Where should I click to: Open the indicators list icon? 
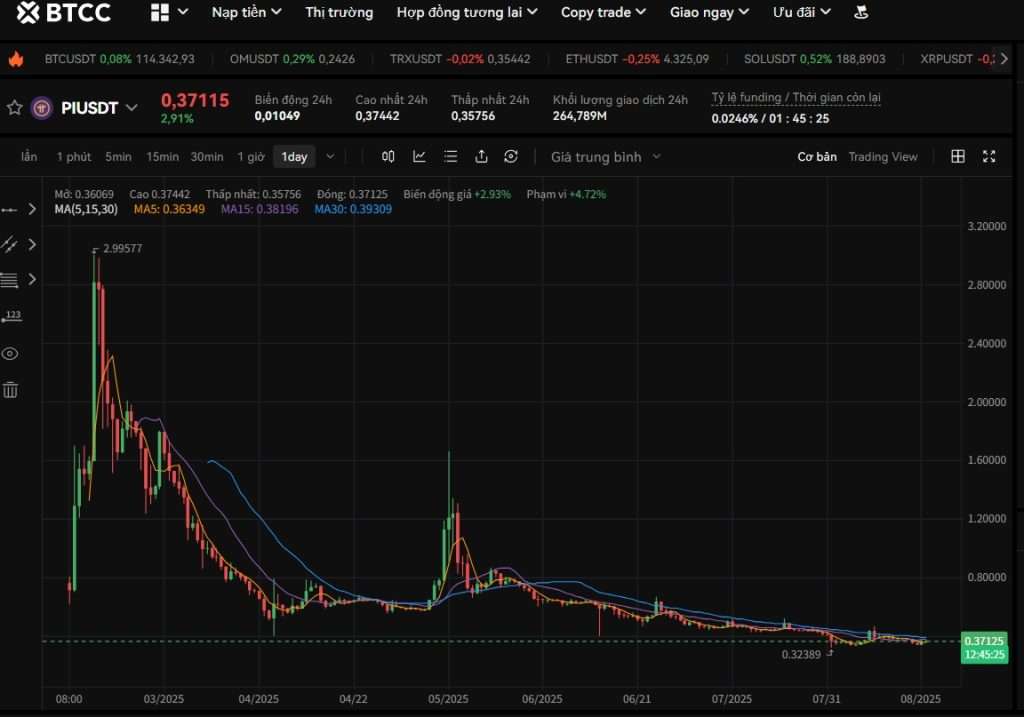pyautogui.click(x=450, y=157)
